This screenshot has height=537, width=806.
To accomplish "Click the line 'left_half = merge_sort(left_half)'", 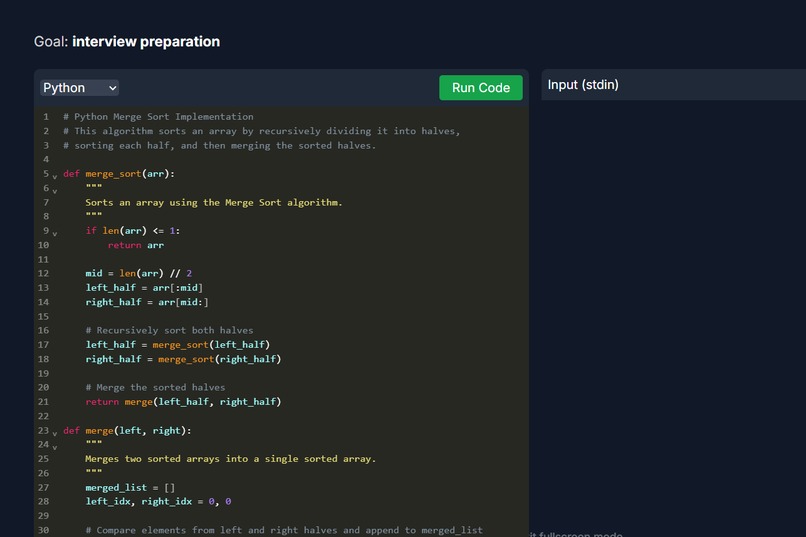I will click(x=177, y=345).
